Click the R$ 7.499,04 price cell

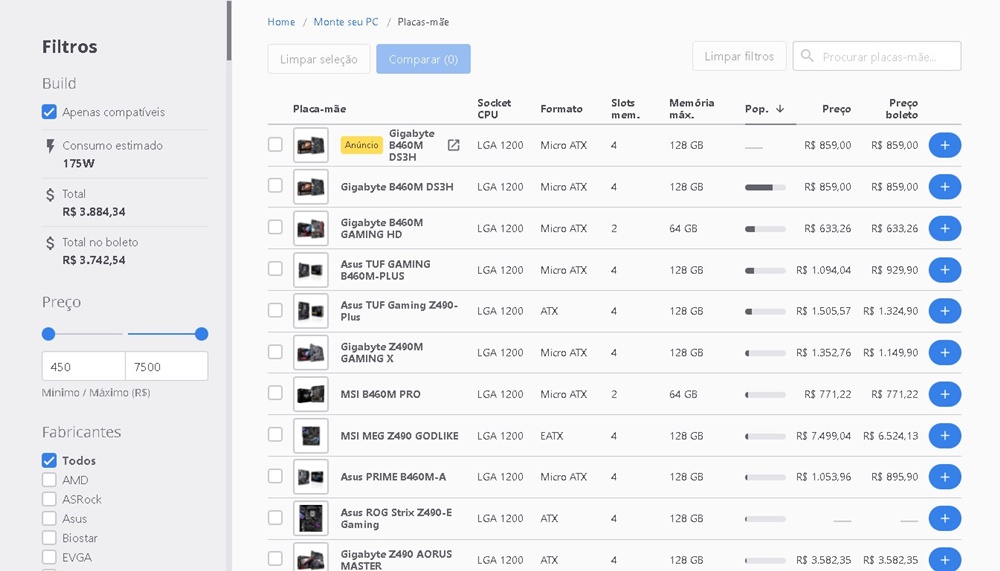coord(823,436)
